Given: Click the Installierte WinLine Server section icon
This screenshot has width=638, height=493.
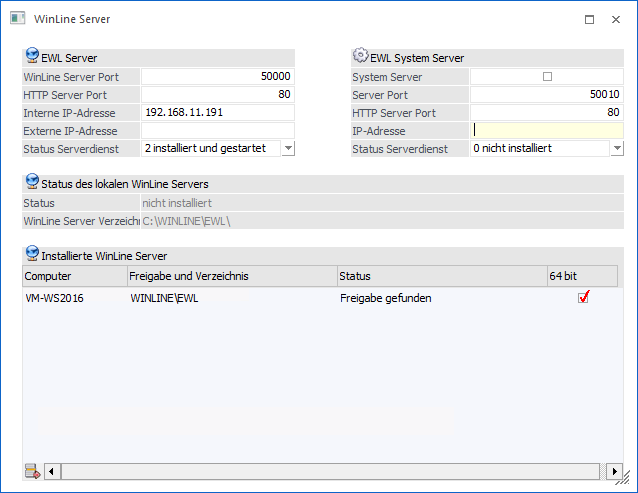Looking at the screenshot, I should (31, 255).
